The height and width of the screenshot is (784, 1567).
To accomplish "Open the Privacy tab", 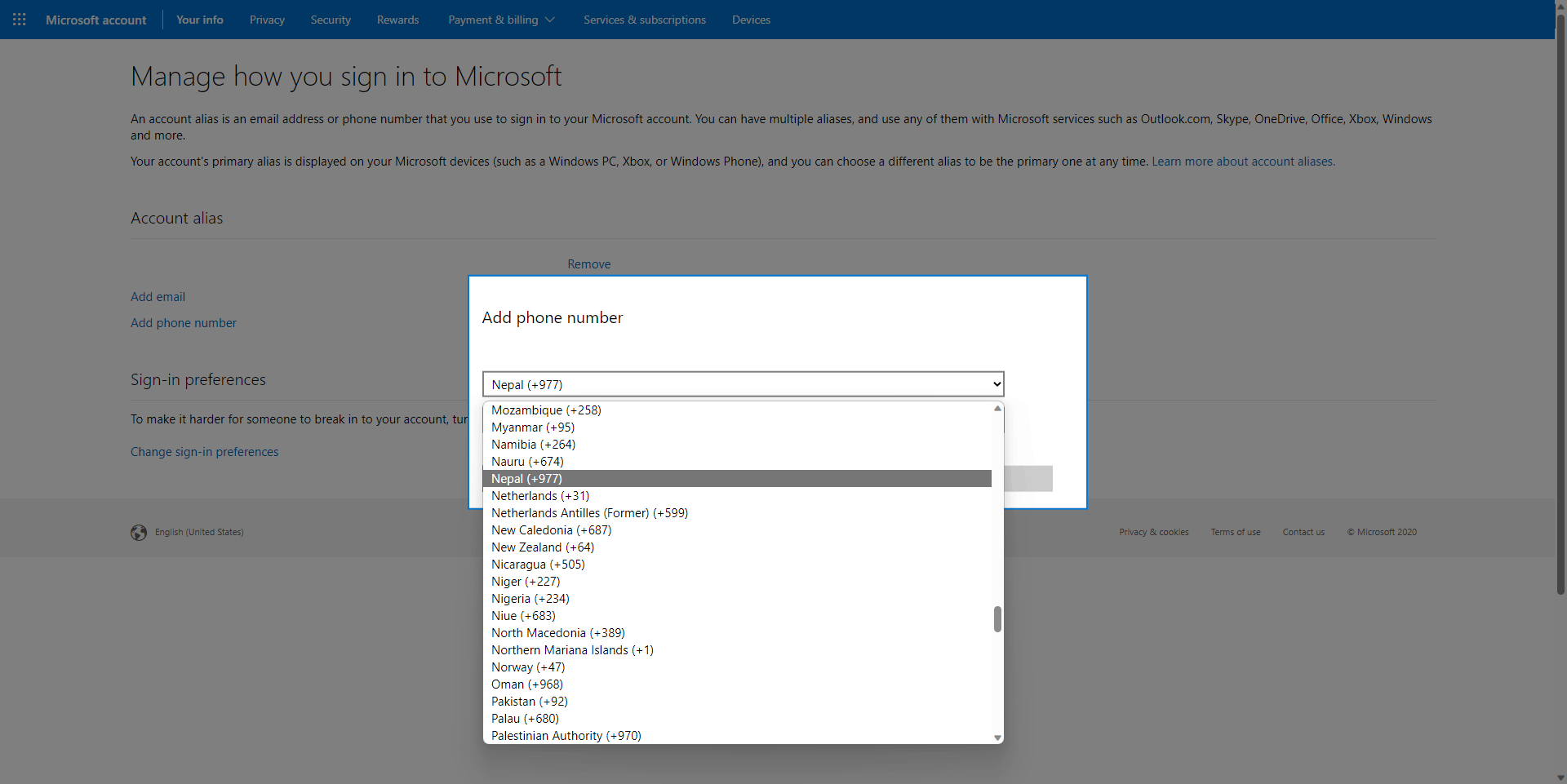I will coord(267,20).
